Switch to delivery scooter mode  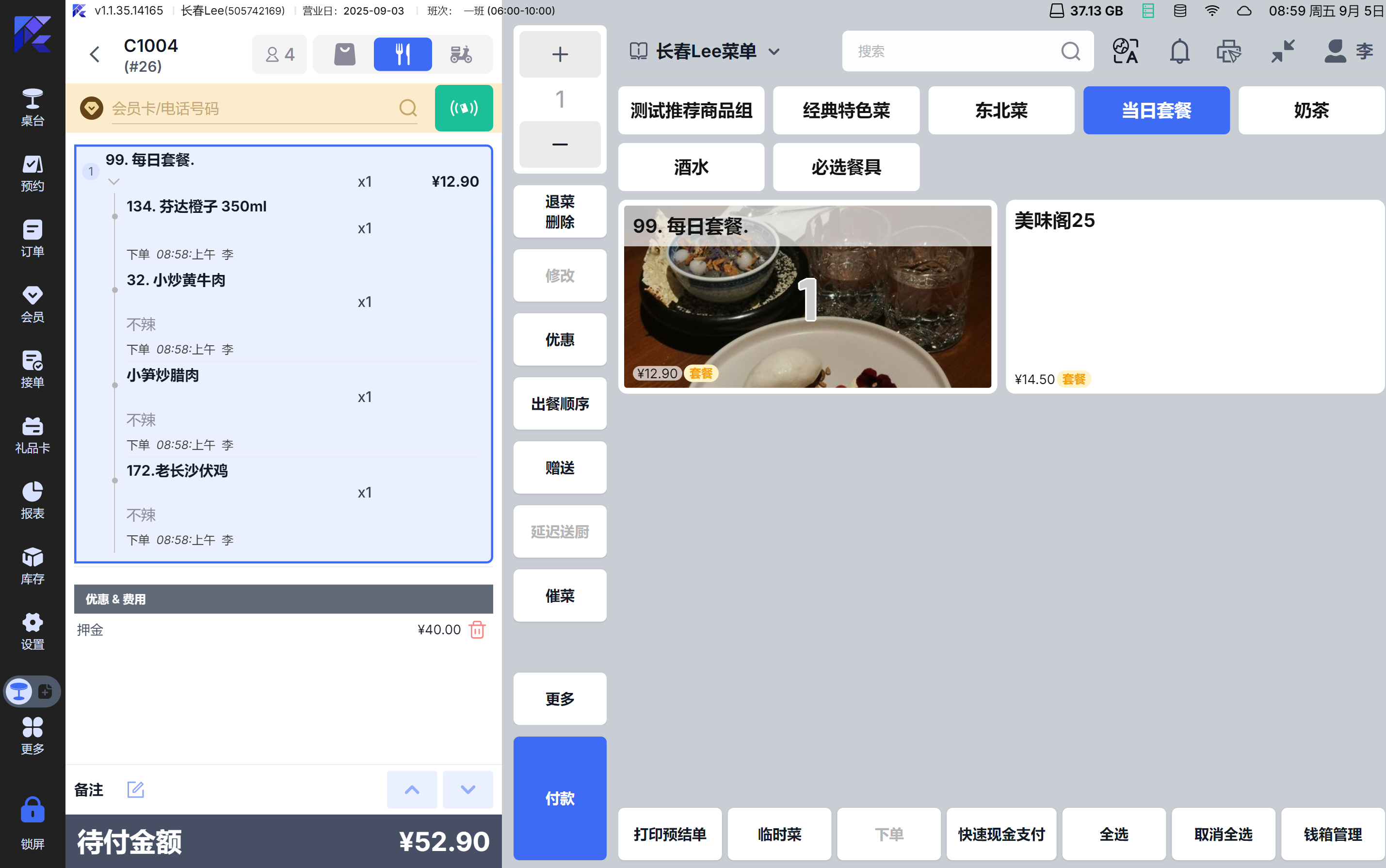461,54
